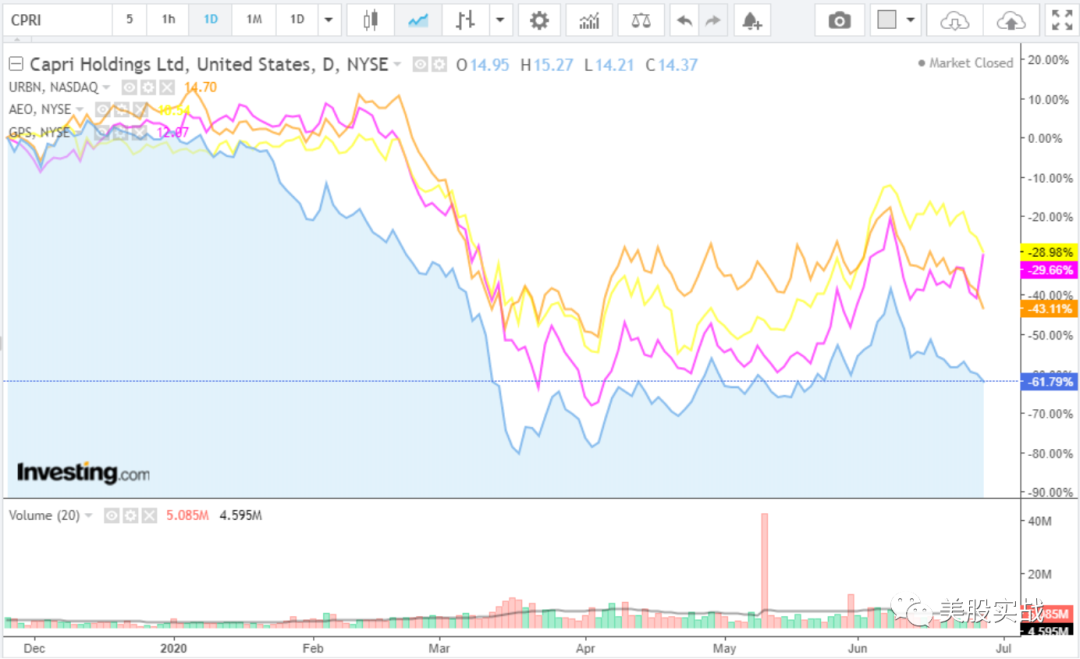
Task: Open GPS series settings gear
Action: pyautogui.click(x=120, y=132)
